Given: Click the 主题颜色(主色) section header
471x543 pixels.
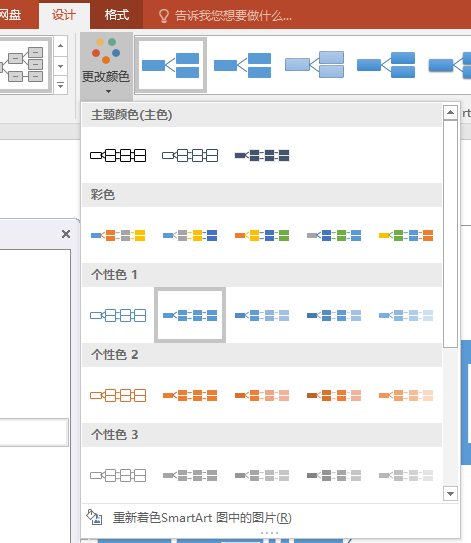Looking at the screenshot, I should point(262,115).
